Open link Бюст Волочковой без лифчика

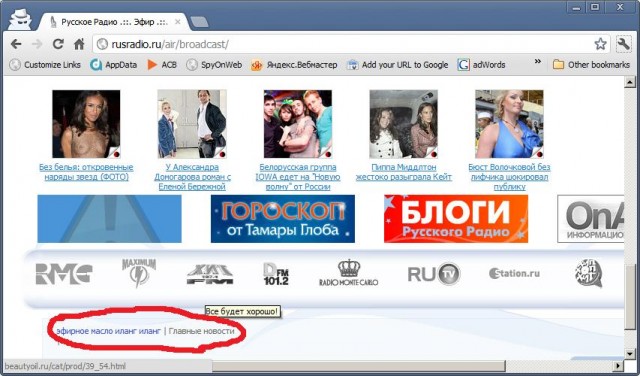509,177
